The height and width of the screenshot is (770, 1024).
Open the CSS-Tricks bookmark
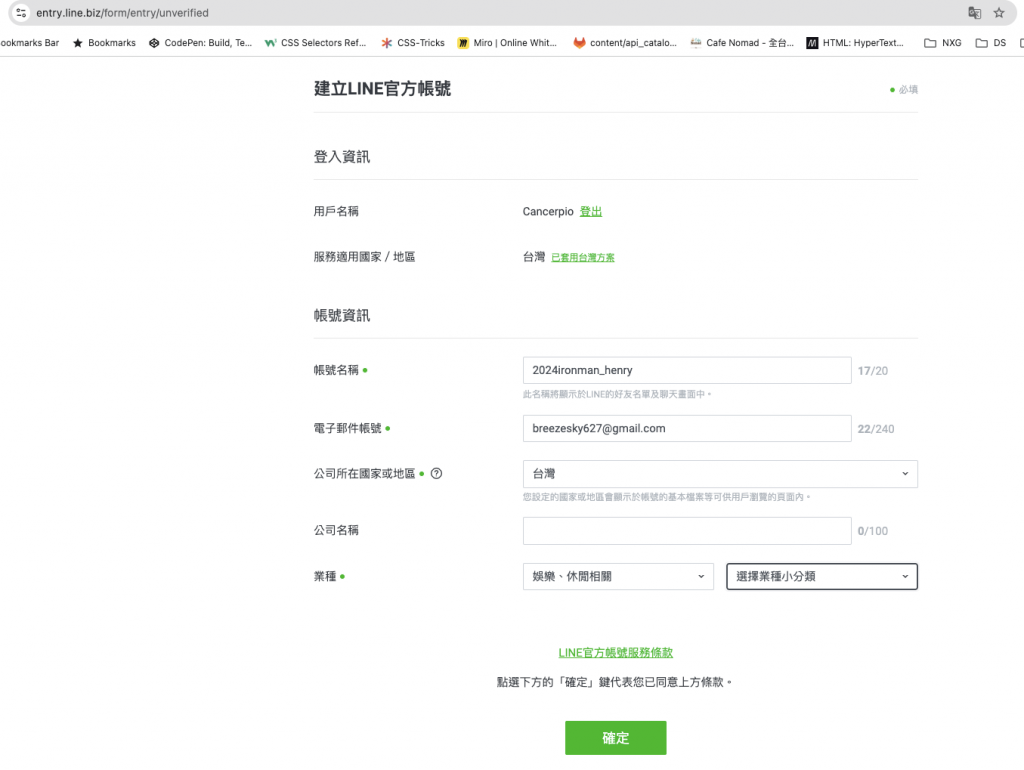[413, 42]
